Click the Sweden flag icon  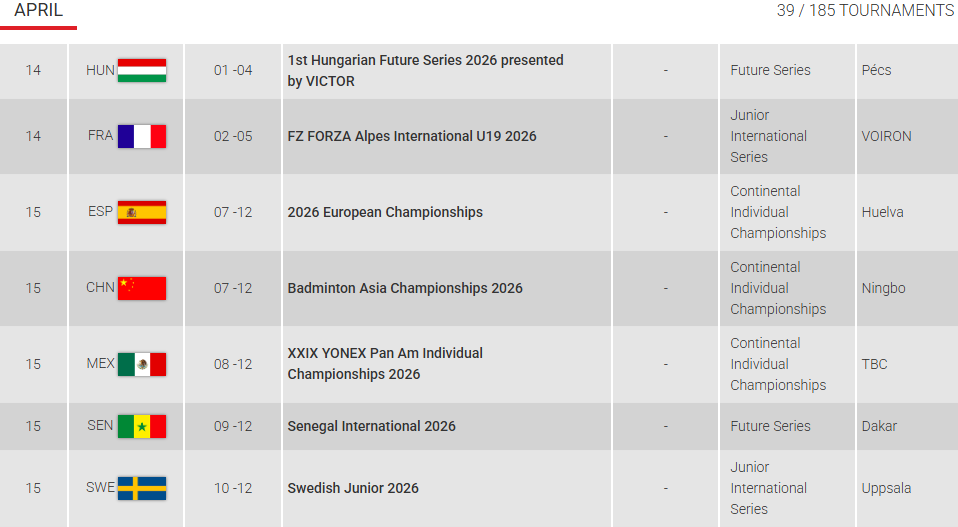click(x=141, y=488)
